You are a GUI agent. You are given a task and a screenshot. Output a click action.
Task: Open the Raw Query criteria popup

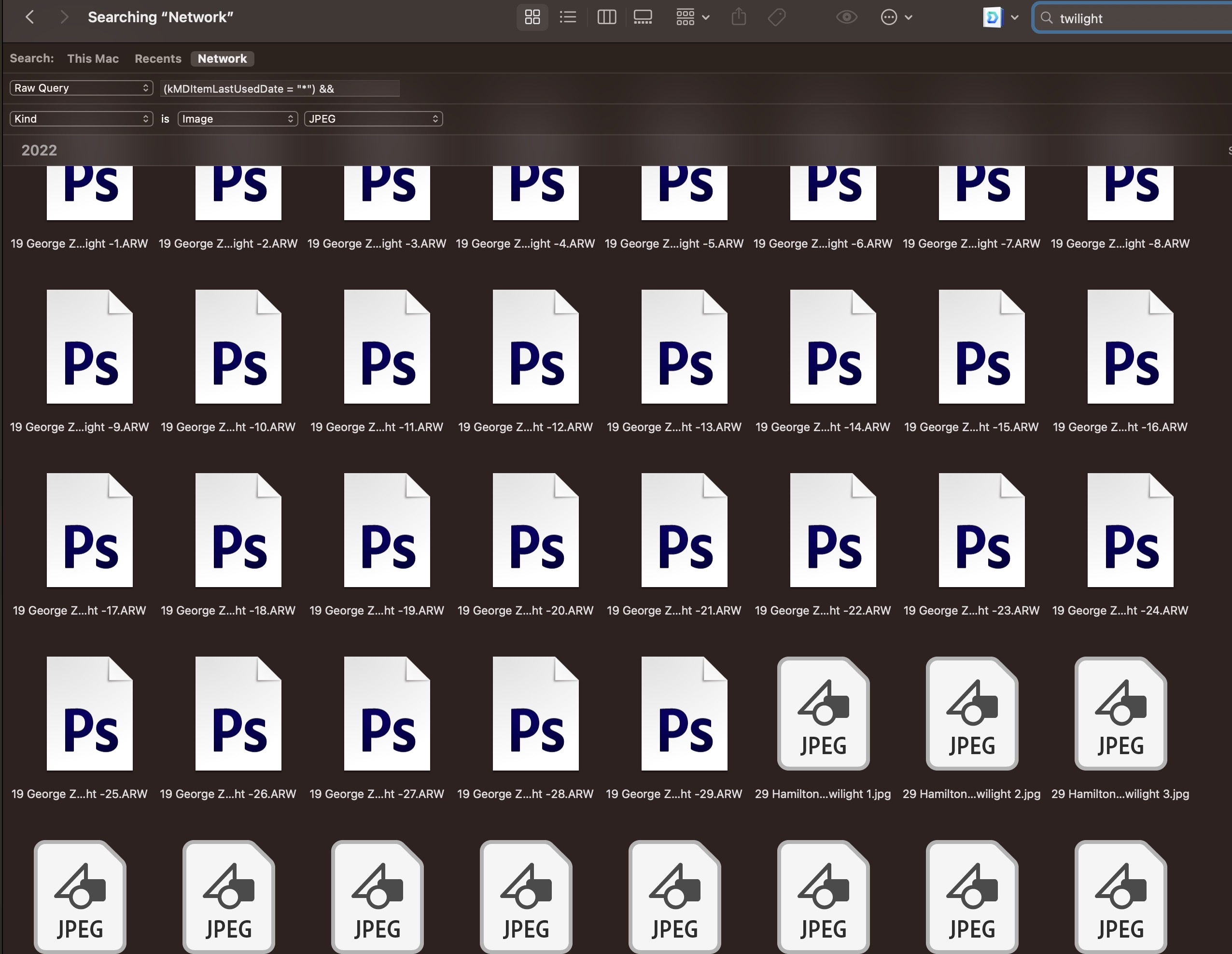pos(81,88)
